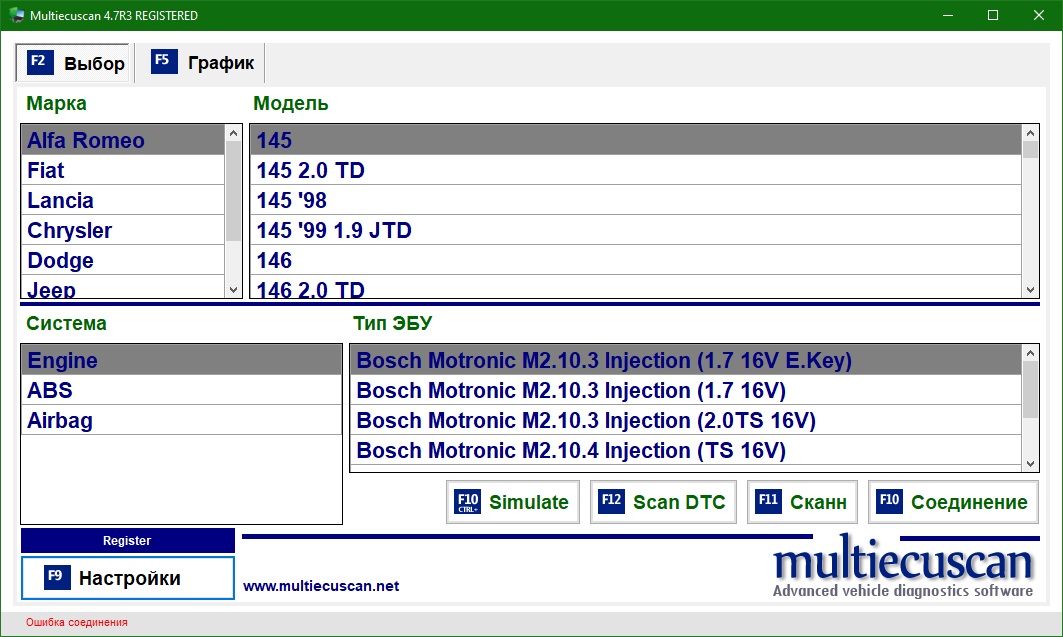Viewport: 1063px width, 637px height.
Task: Minimize the Multiecuscan window
Action: [948, 15]
